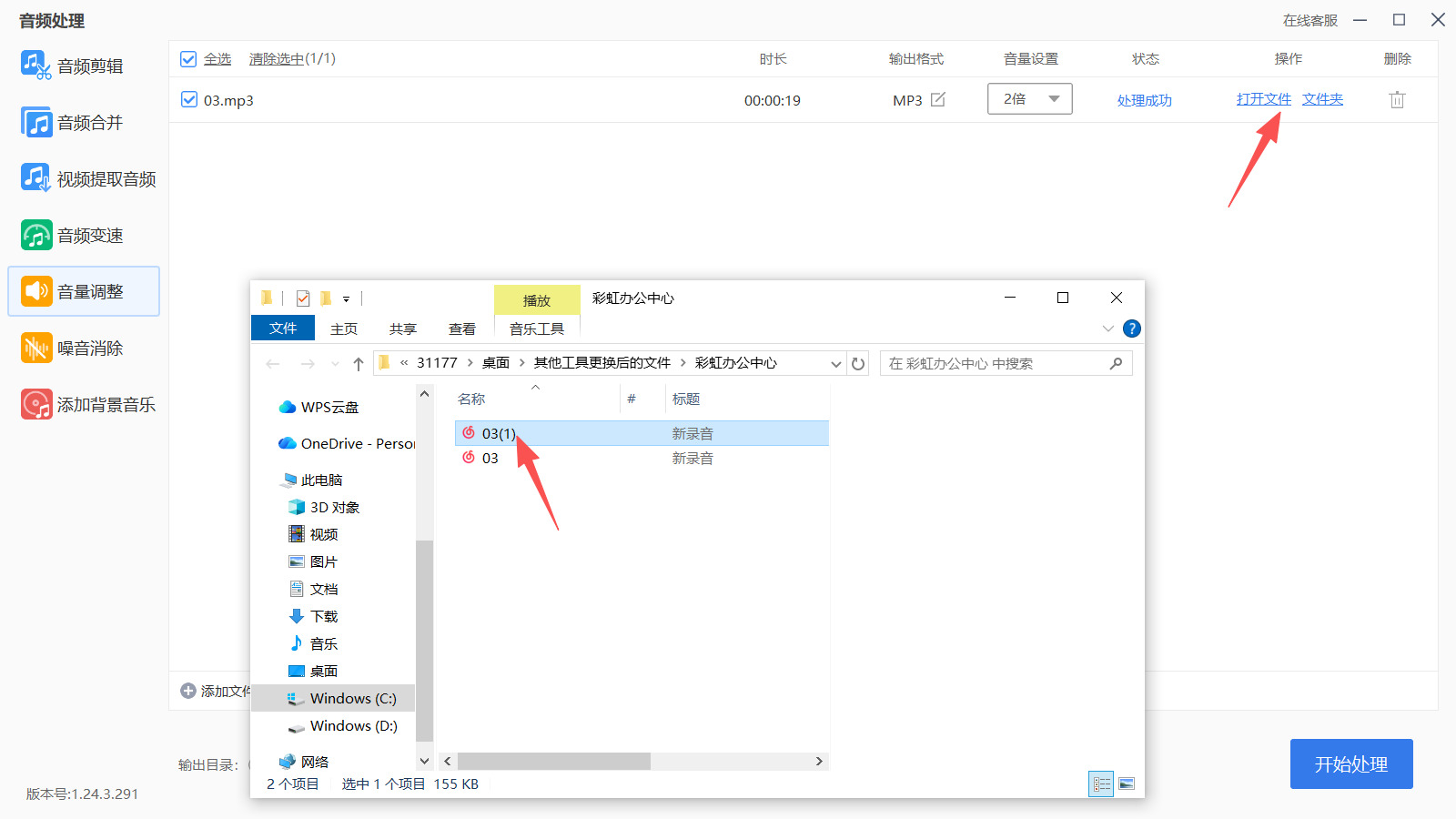Refresh the 彩虹办公中心 folder view
The height and width of the screenshot is (819, 1456).
point(858,363)
